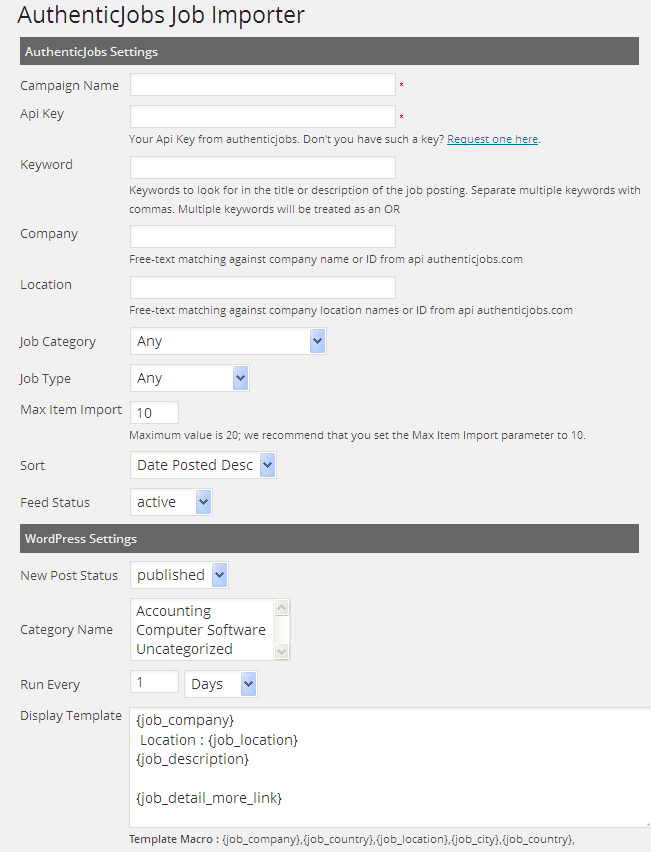
Task: Click the Run Every number field
Action: 154,683
